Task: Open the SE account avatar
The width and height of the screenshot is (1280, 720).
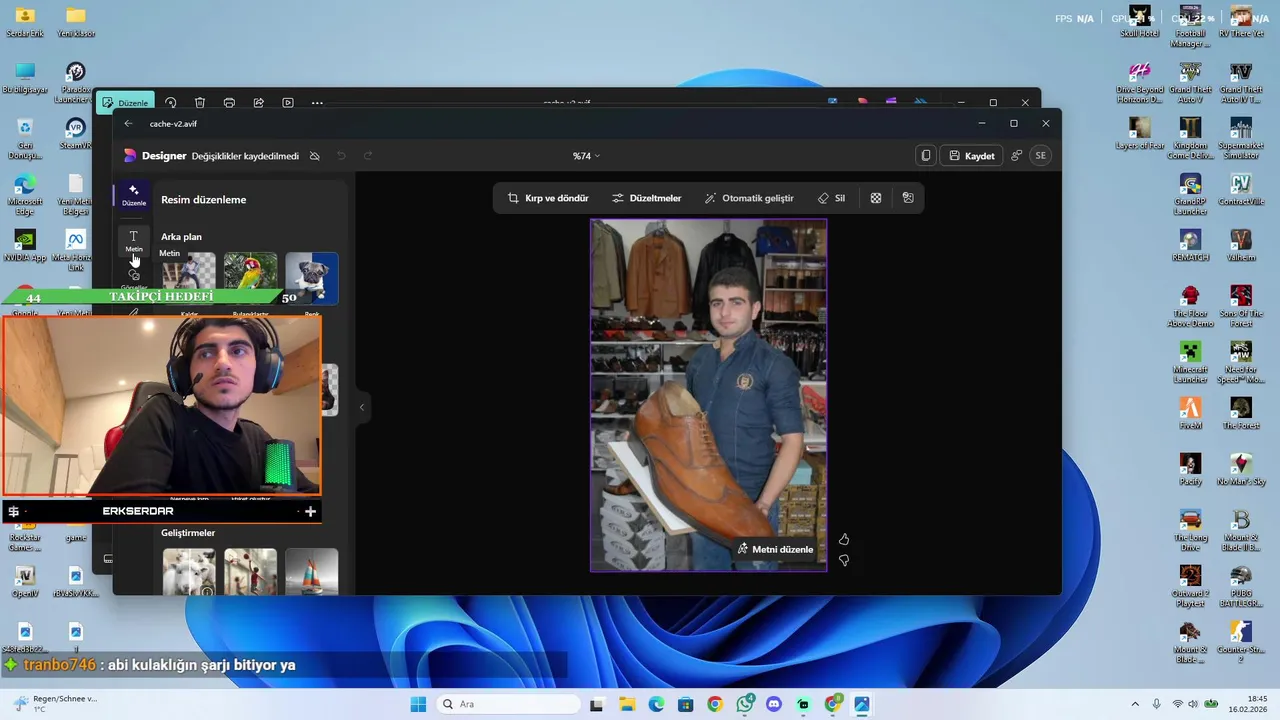Action: pyautogui.click(x=1041, y=156)
